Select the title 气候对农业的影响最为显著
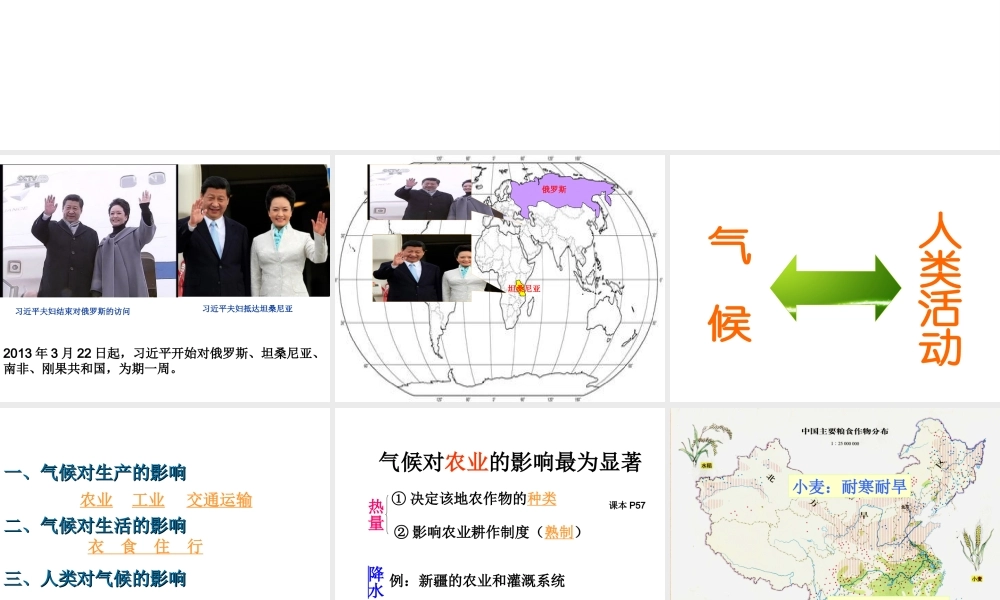This screenshot has width=1000, height=600. pos(510,462)
